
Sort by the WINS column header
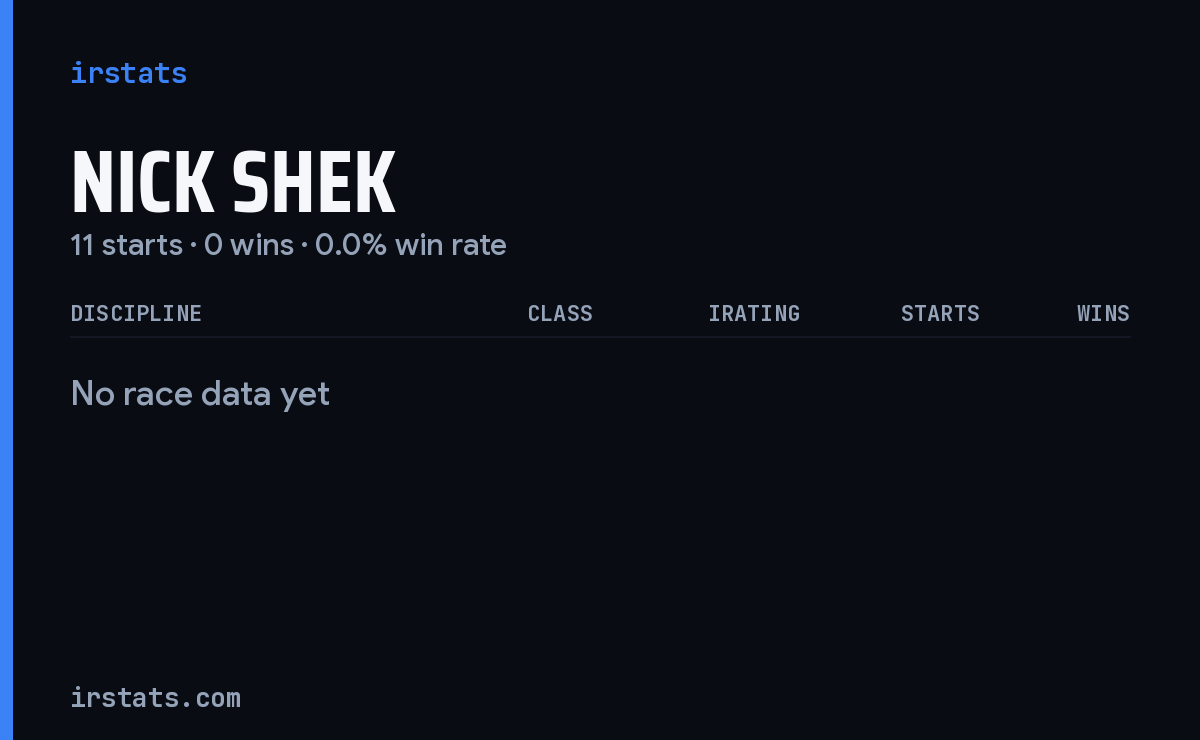(x=1103, y=314)
